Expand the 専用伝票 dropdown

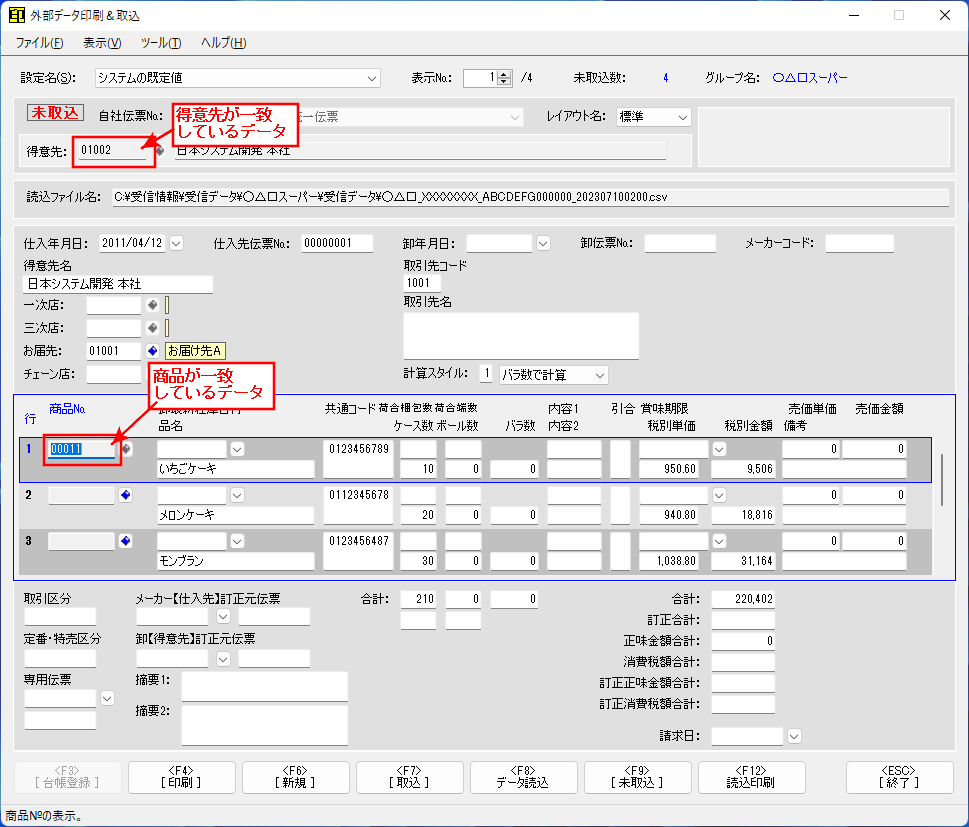point(107,698)
